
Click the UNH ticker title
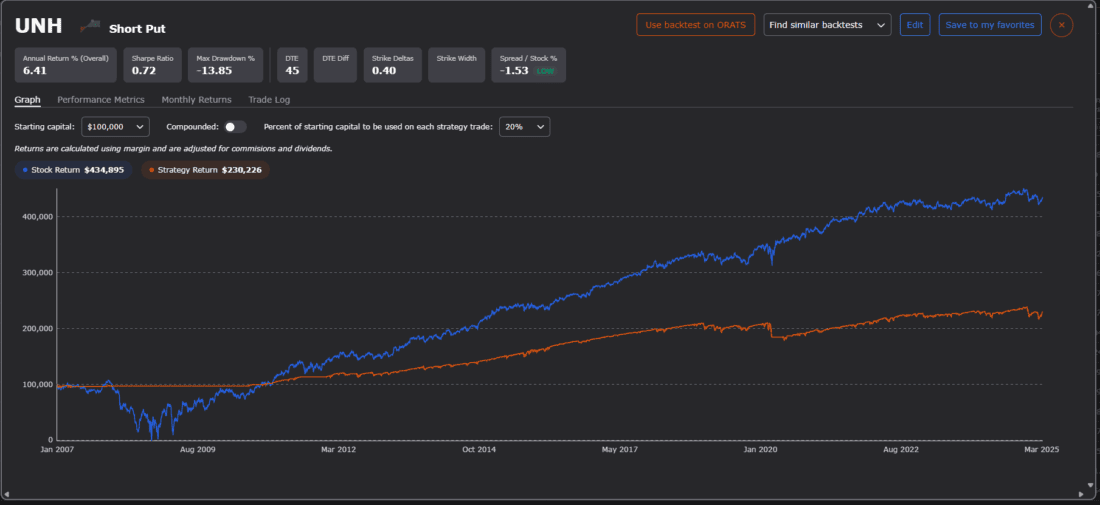(x=39, y=27)
